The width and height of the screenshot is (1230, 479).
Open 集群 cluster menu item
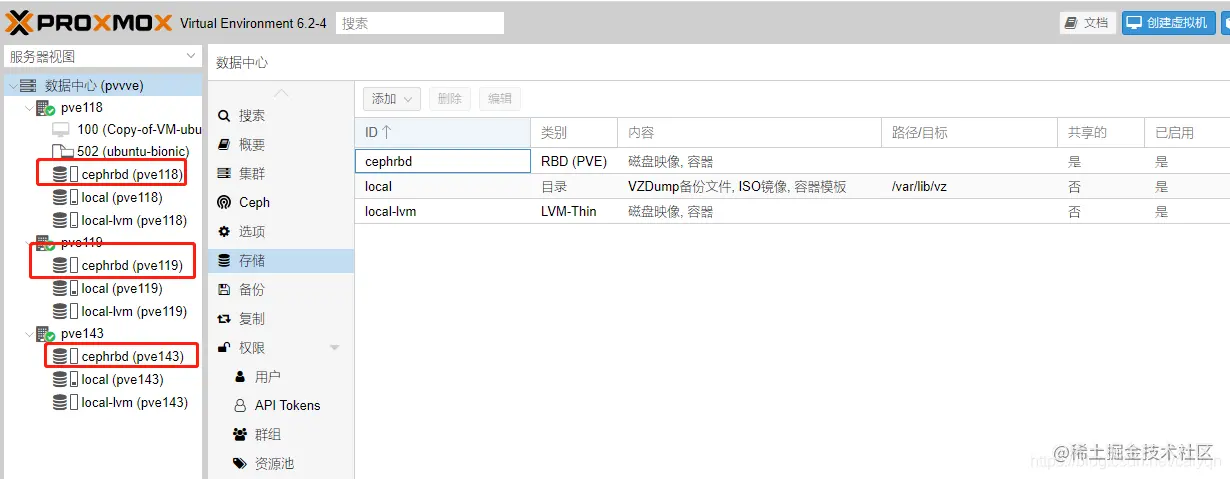281,174
